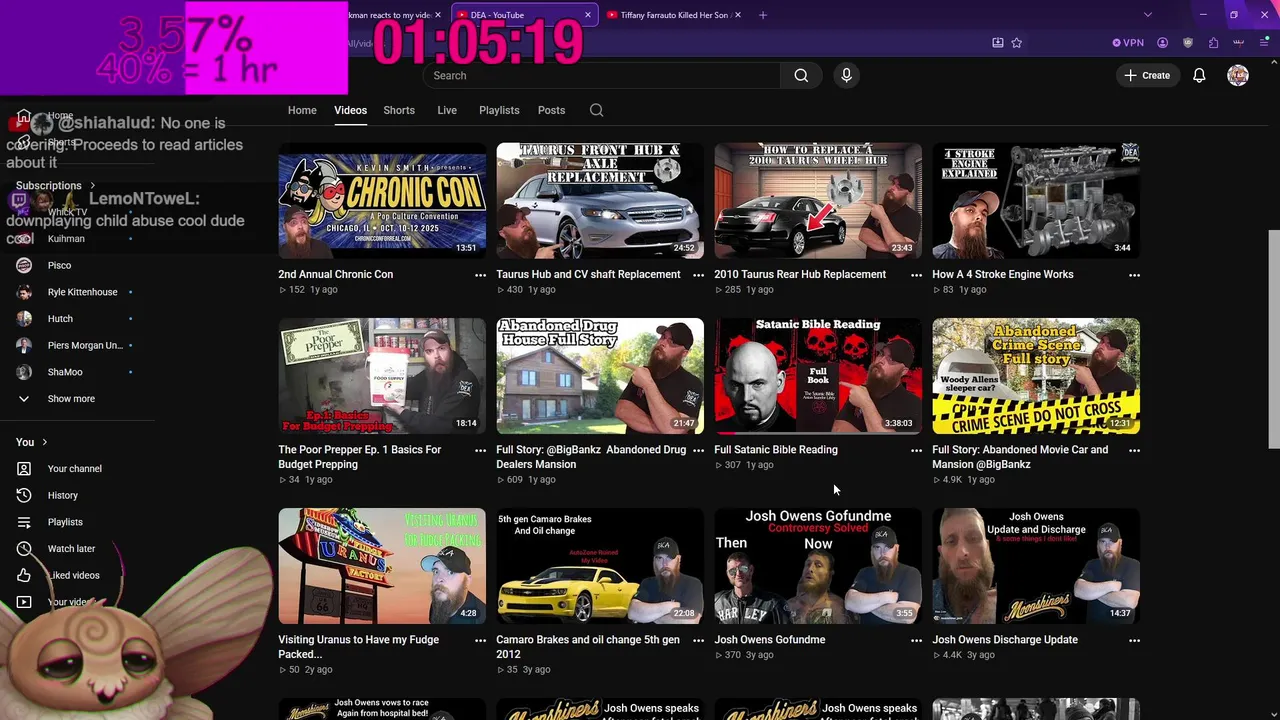Open video title Full Satanic Bible Reading
The height and width of the screenshot is (720, 1280).
point(776,450)
